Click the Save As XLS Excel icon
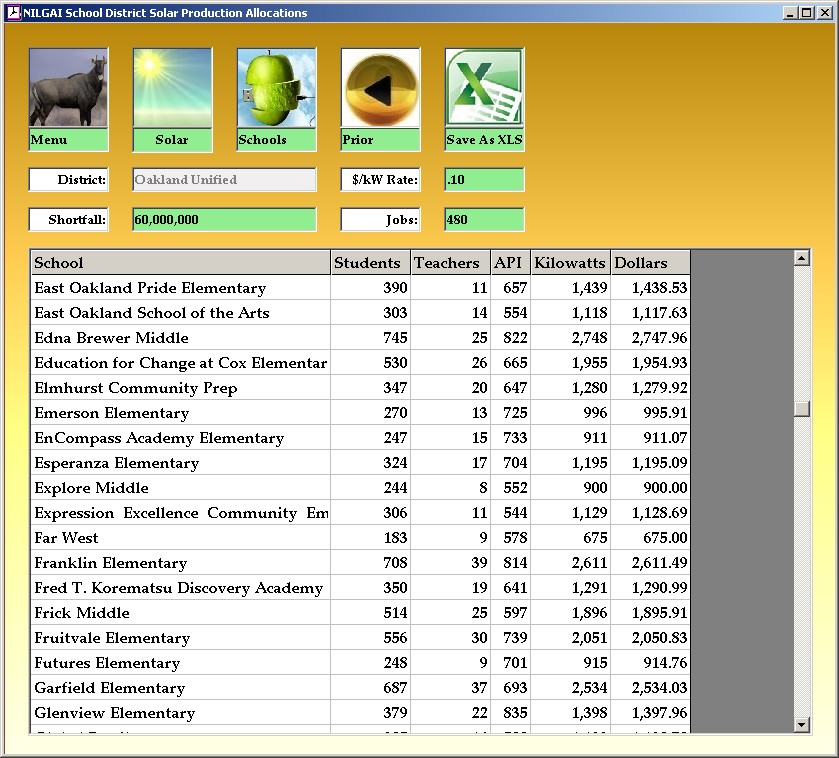The image size is (839, 758). click(x=484, y=88)
